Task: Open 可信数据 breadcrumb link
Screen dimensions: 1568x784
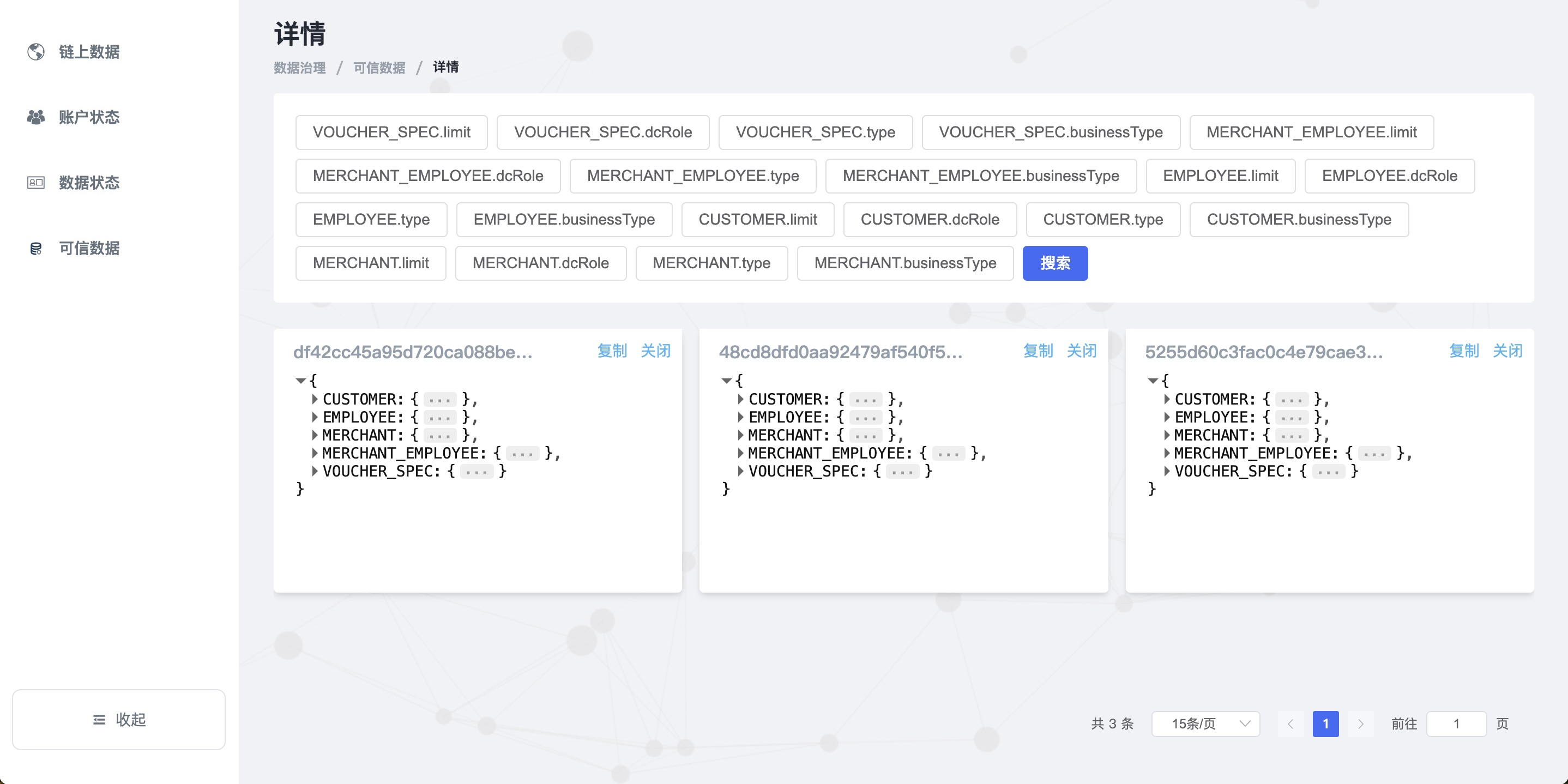Action: pyautogui.click(x=379, y=68)
